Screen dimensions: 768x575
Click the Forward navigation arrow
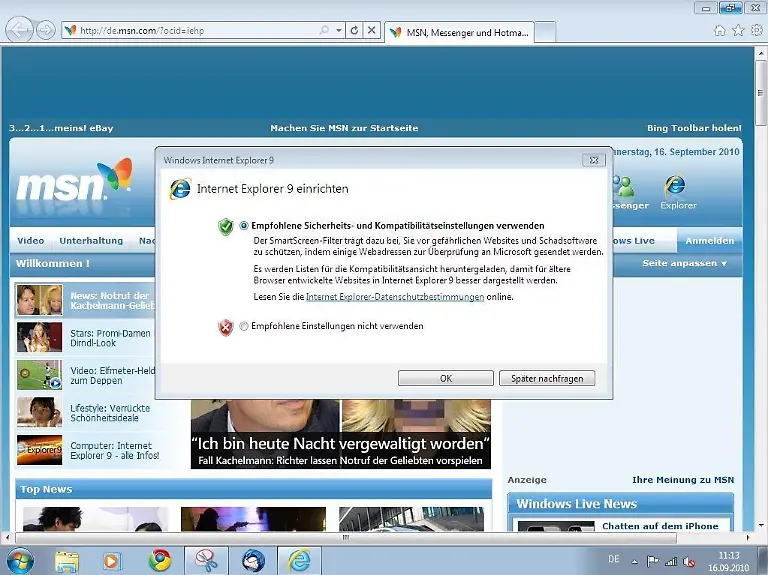click(x=46, y=30)
